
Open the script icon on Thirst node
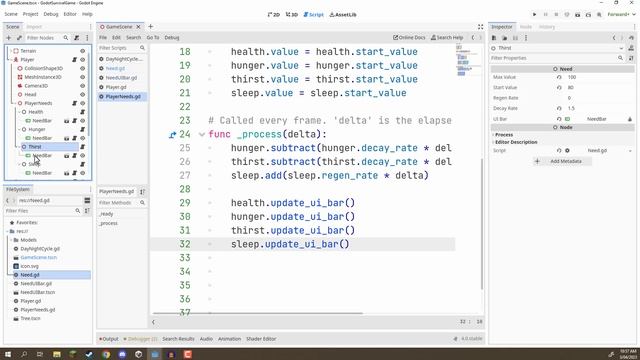[x=82, y=147]
